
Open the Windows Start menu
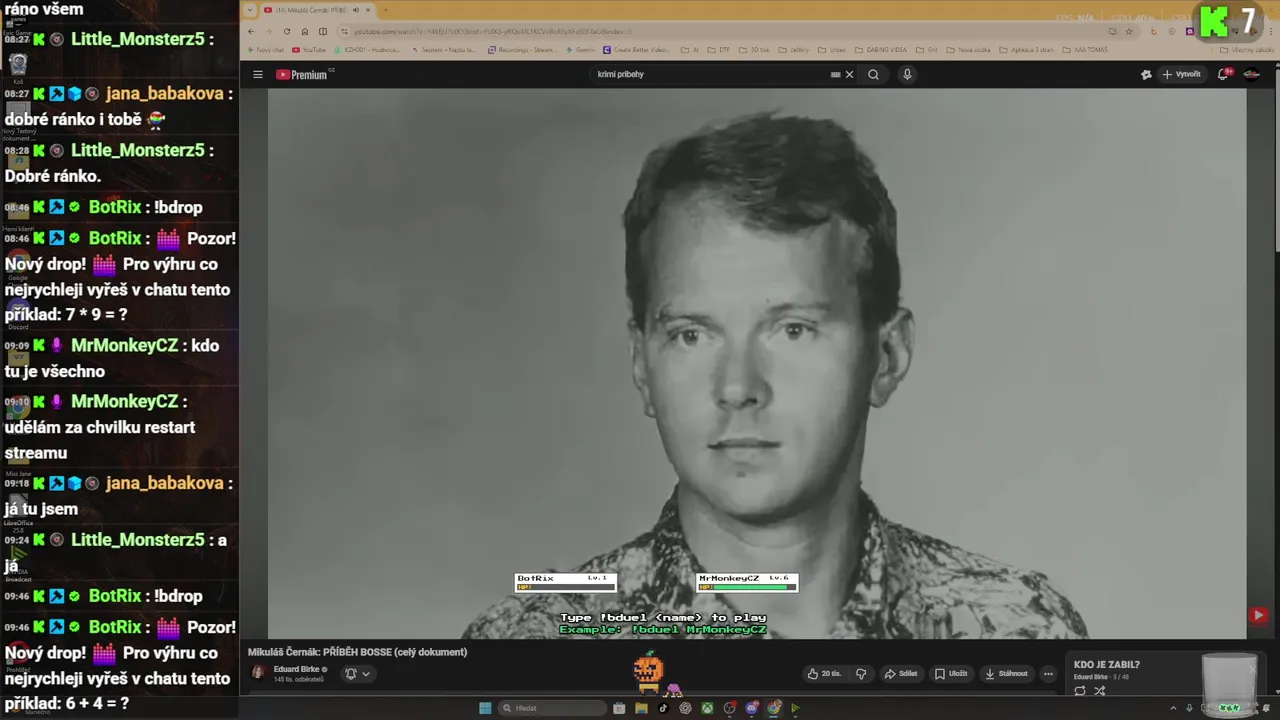tap(485, 708)
